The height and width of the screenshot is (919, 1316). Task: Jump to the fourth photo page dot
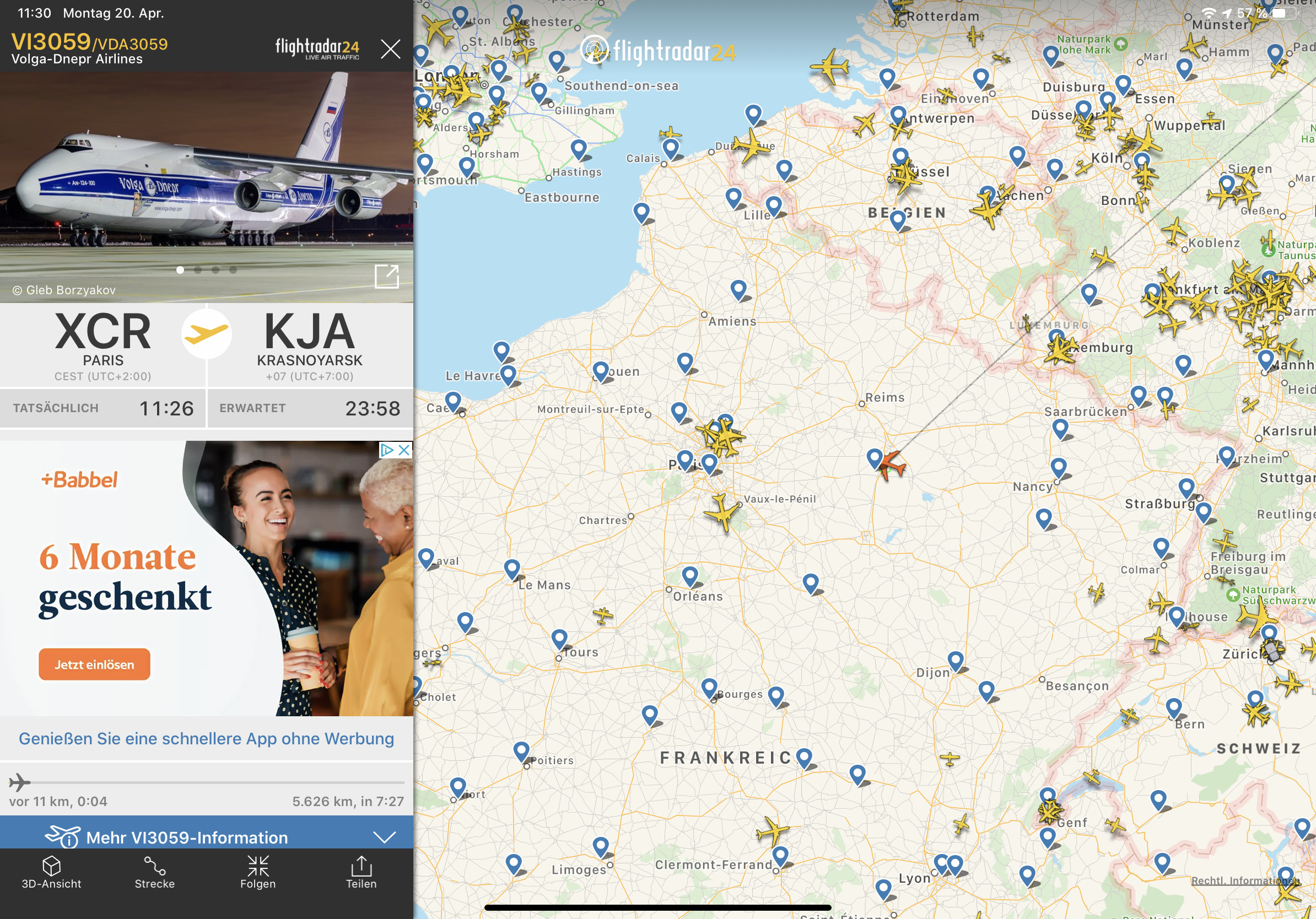[233, 270]
